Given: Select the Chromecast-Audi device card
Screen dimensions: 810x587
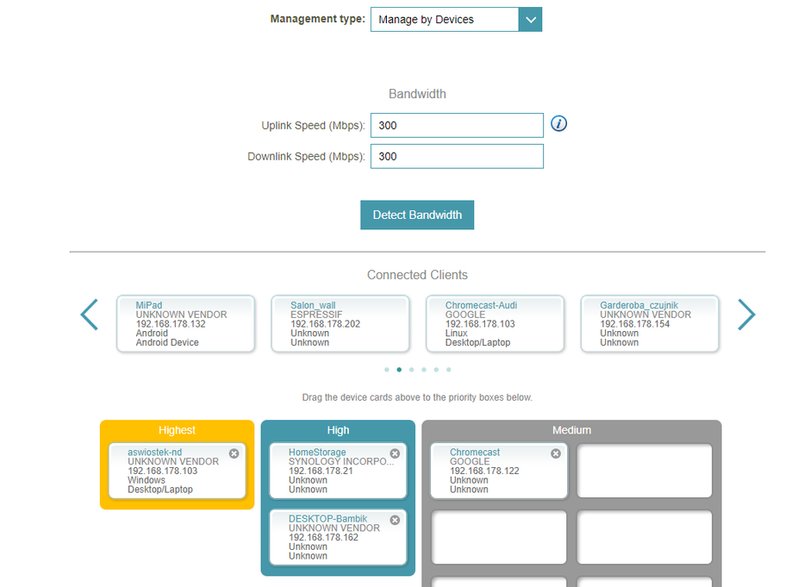Looking at the screenshot, I should point(495,324).
